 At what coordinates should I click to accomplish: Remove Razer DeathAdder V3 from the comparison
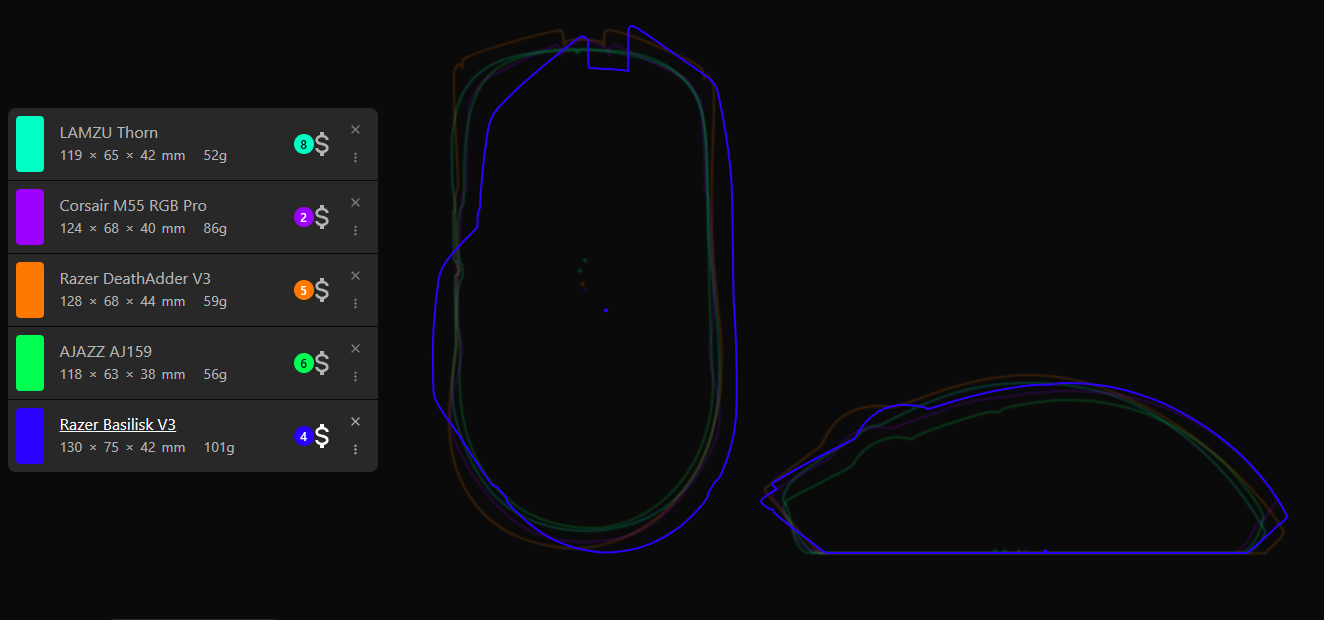coord(355,275)
